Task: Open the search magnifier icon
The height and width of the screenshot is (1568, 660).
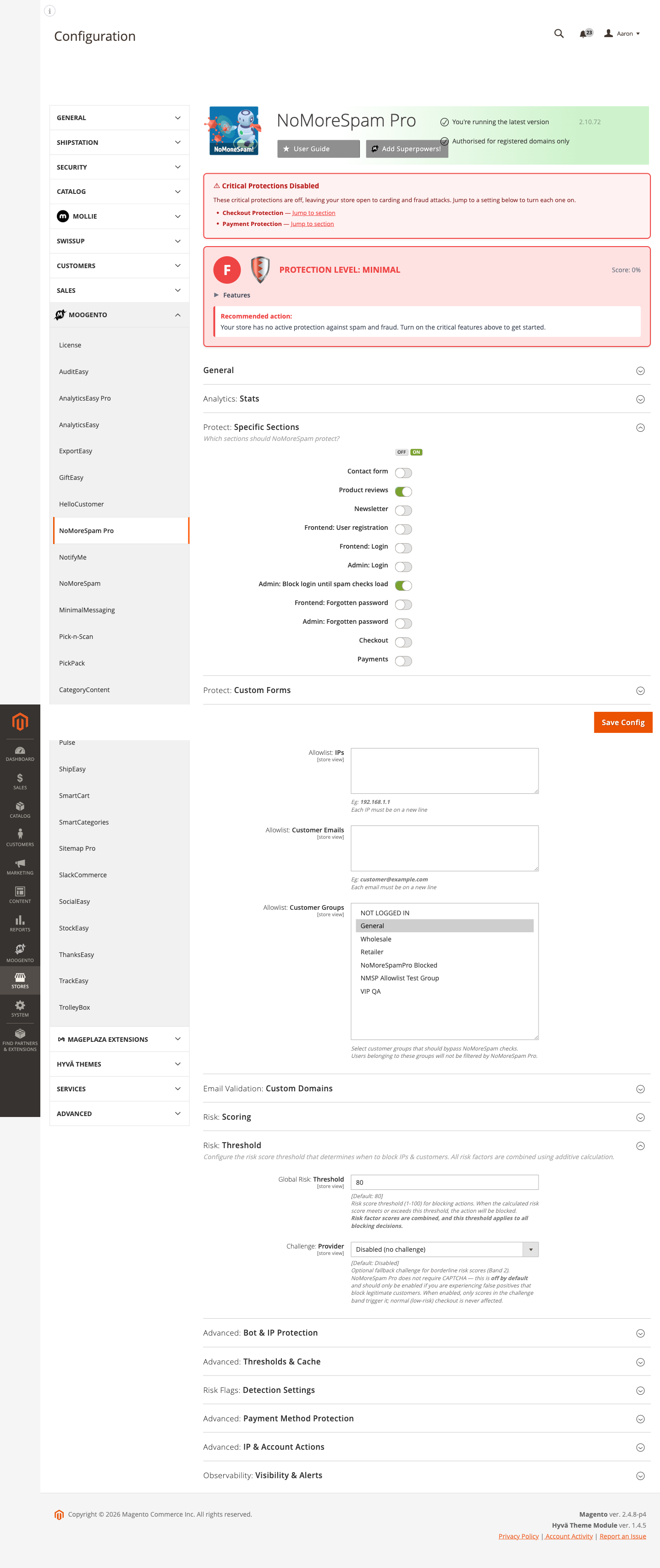Action: (558, 33)
